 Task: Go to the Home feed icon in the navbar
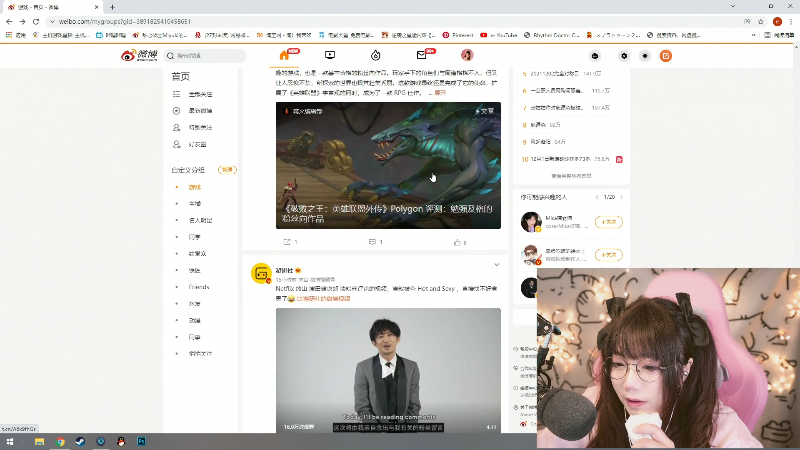tap(284, 55)
